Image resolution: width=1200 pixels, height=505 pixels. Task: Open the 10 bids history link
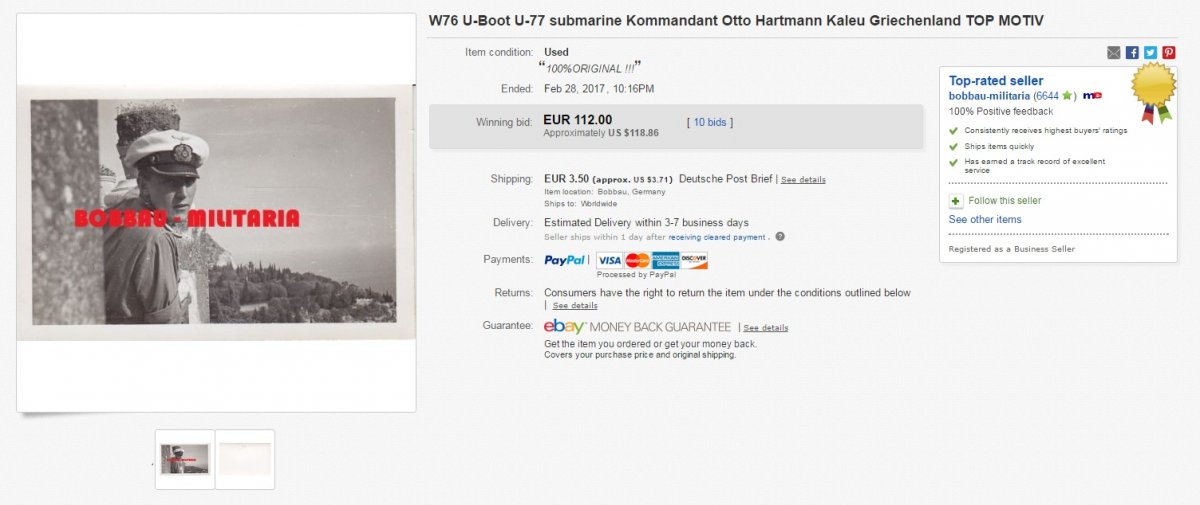tap(710, 122)
